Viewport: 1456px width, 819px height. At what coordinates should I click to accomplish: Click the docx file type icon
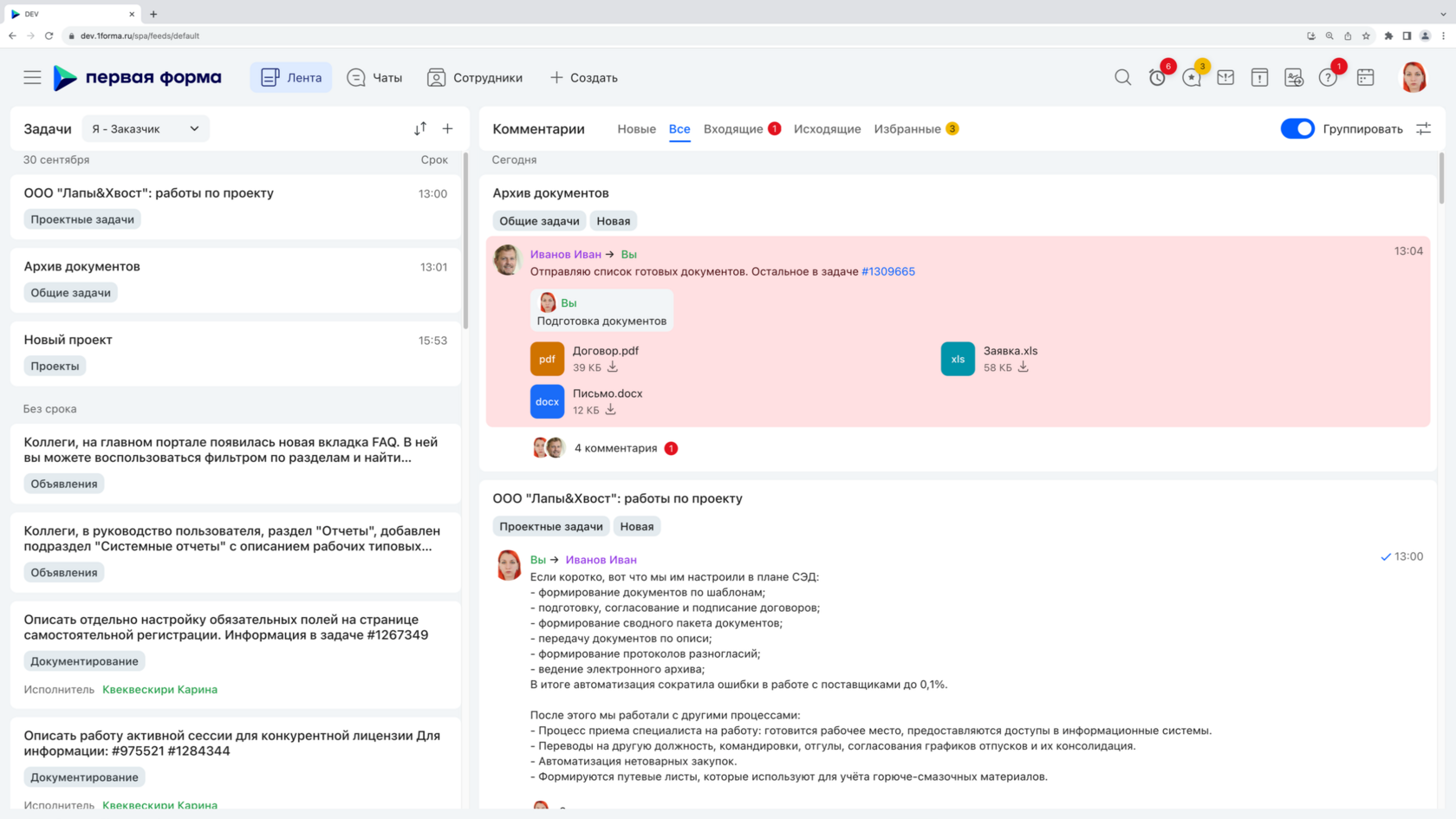pyautogui.click(x=547, y=401)
